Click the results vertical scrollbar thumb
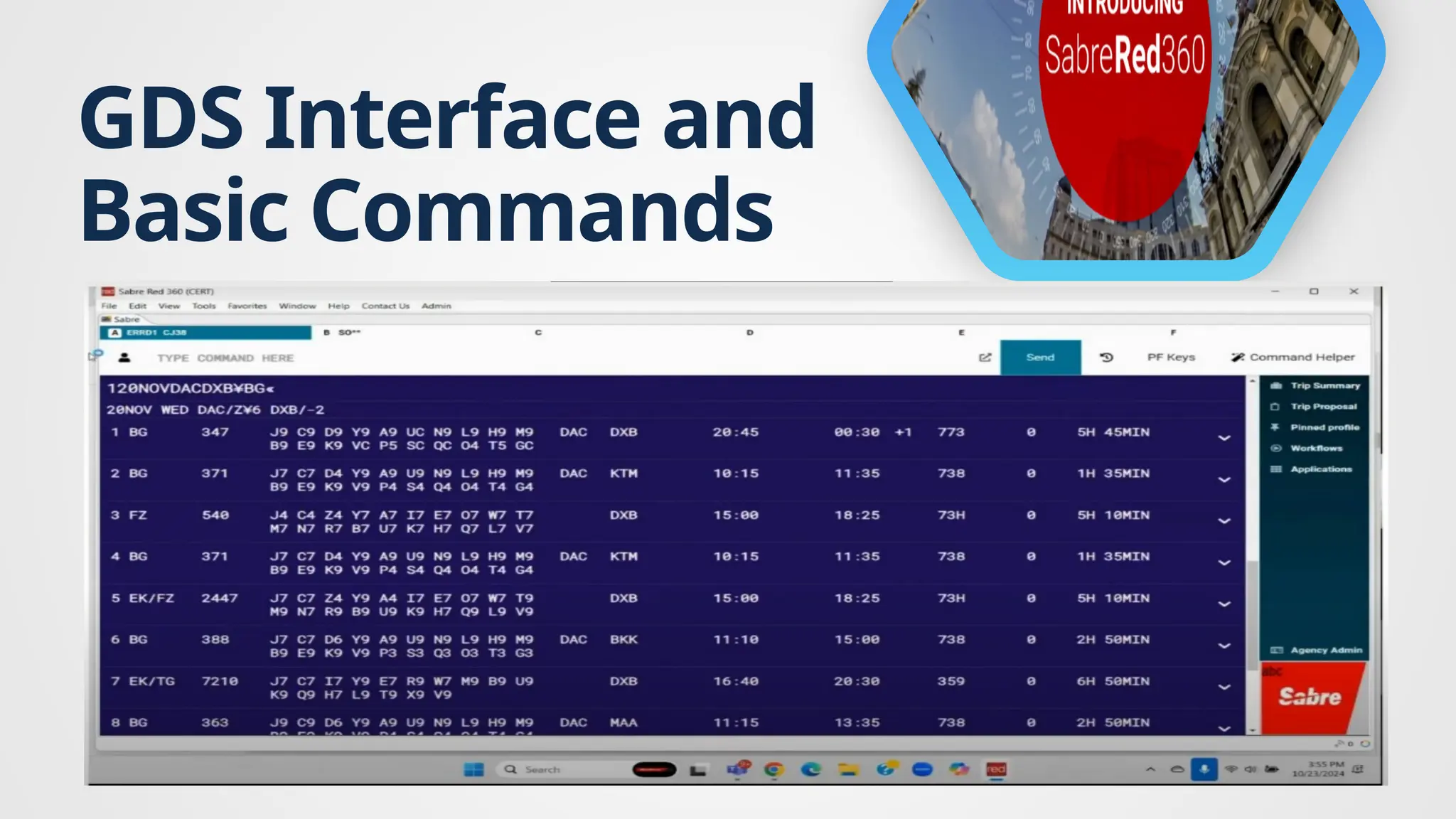This screenshot has width=1456, height=819. tap(1253, 615)
